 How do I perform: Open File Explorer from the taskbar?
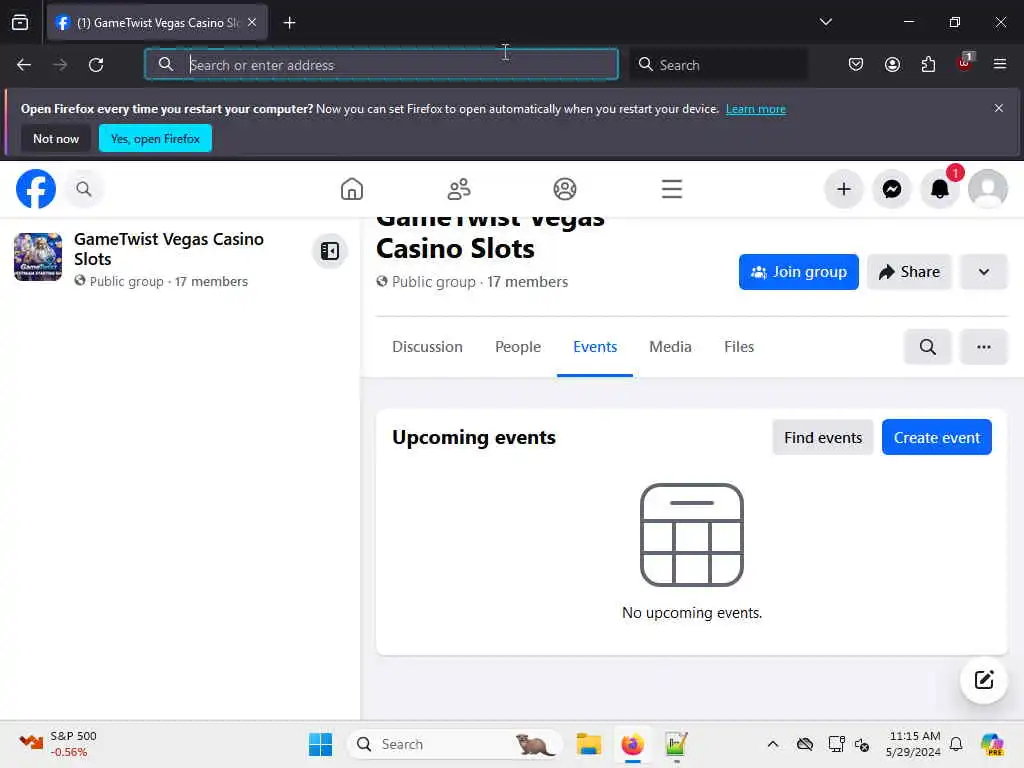click(588, 744)
